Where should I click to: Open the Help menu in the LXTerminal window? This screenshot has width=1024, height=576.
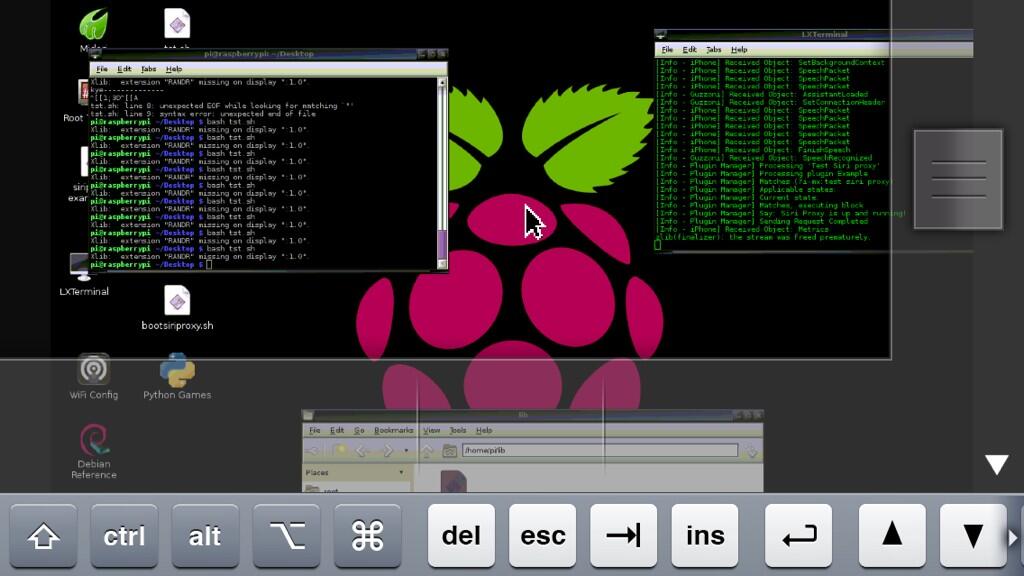click(x=739, y=50)
